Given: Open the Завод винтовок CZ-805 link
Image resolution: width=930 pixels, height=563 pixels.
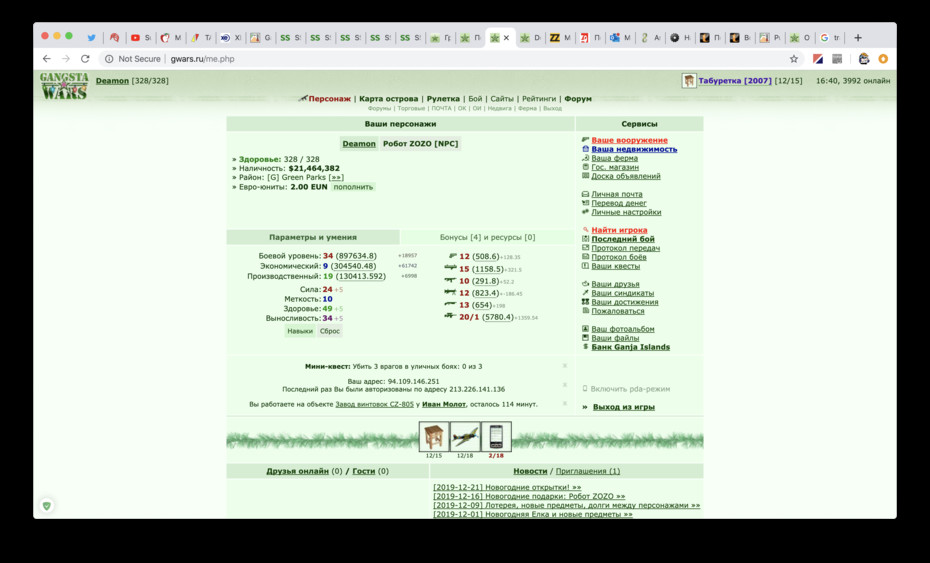Looking at the screenshot, I should (374, 404).
